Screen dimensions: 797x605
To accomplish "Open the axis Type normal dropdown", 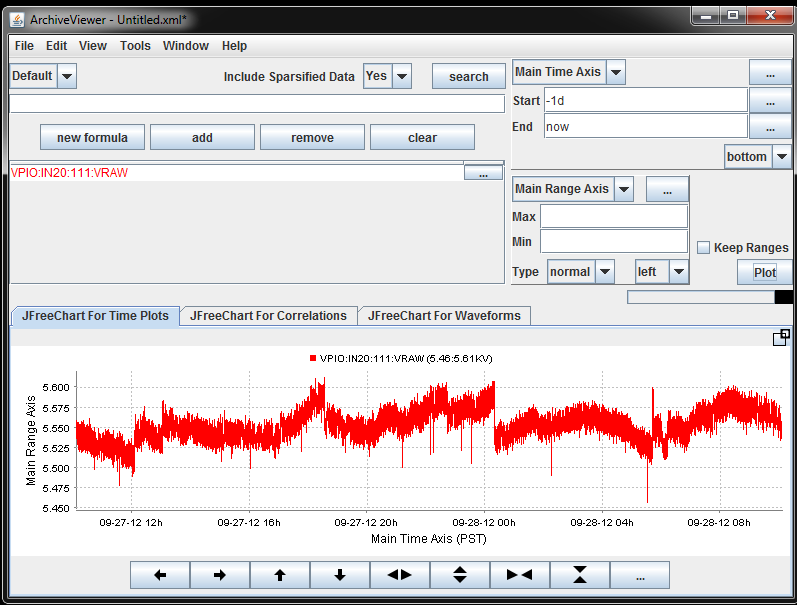I will click(x=605, y=272).
